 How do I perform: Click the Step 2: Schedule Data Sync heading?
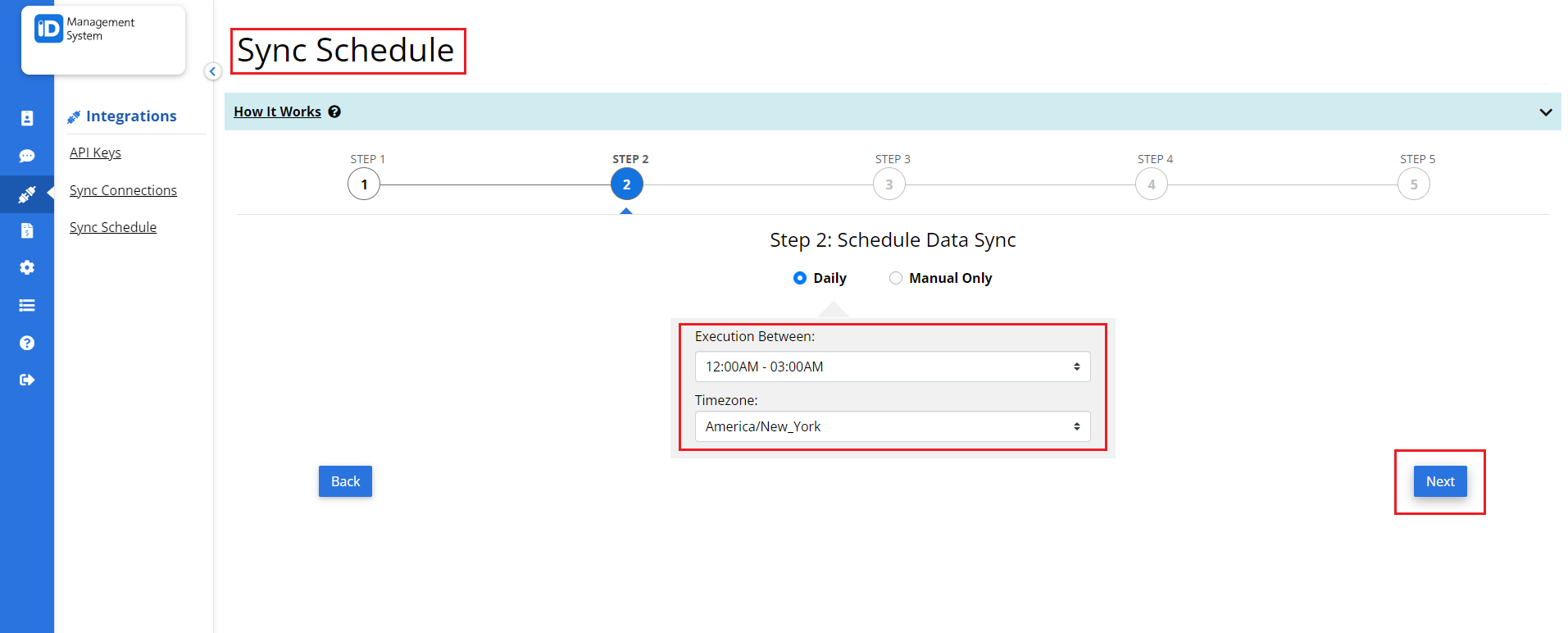coord(893,240)
